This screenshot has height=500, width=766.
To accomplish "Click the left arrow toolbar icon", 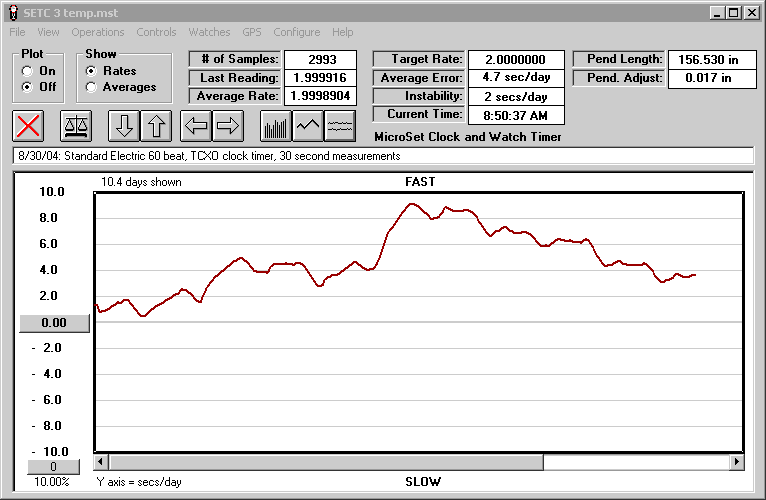I will (195, 126).
